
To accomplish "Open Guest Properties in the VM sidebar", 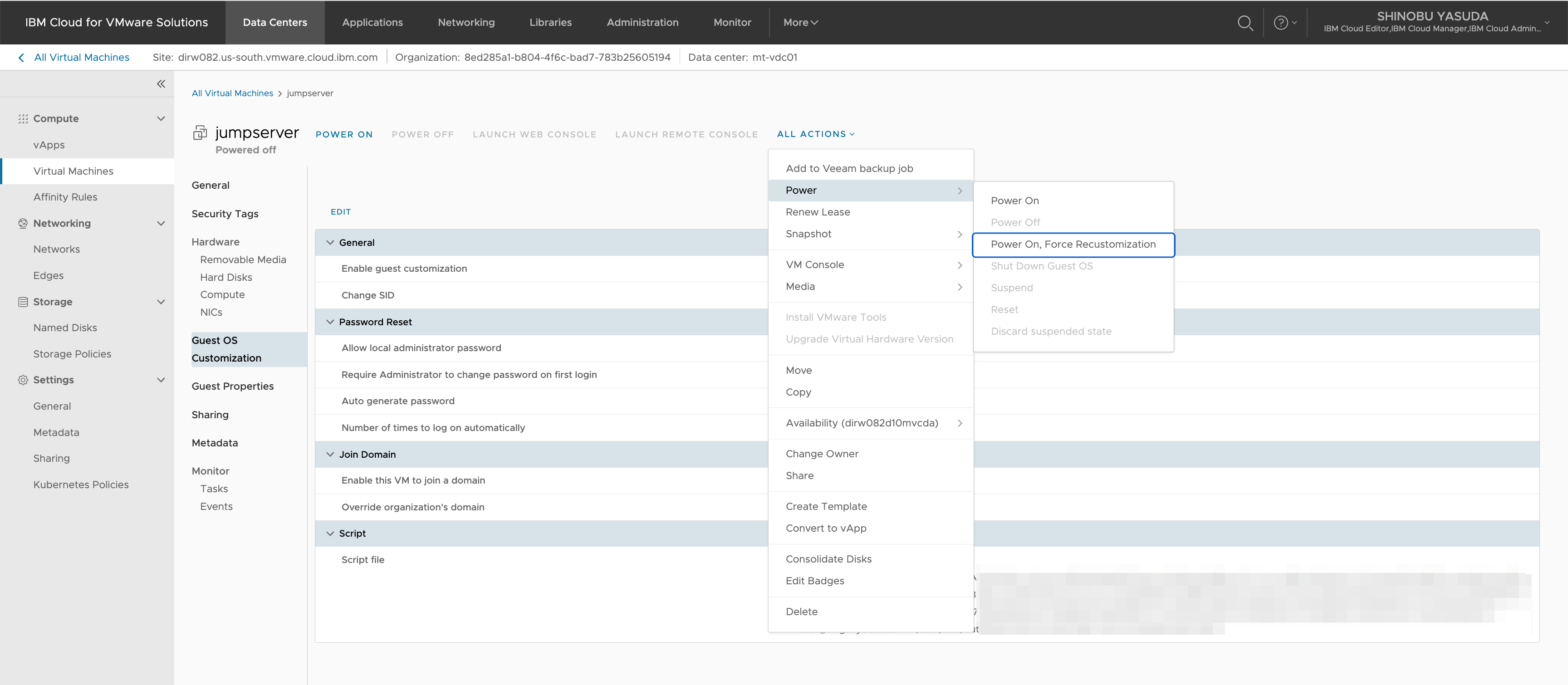I will click(x=232, y=387).
